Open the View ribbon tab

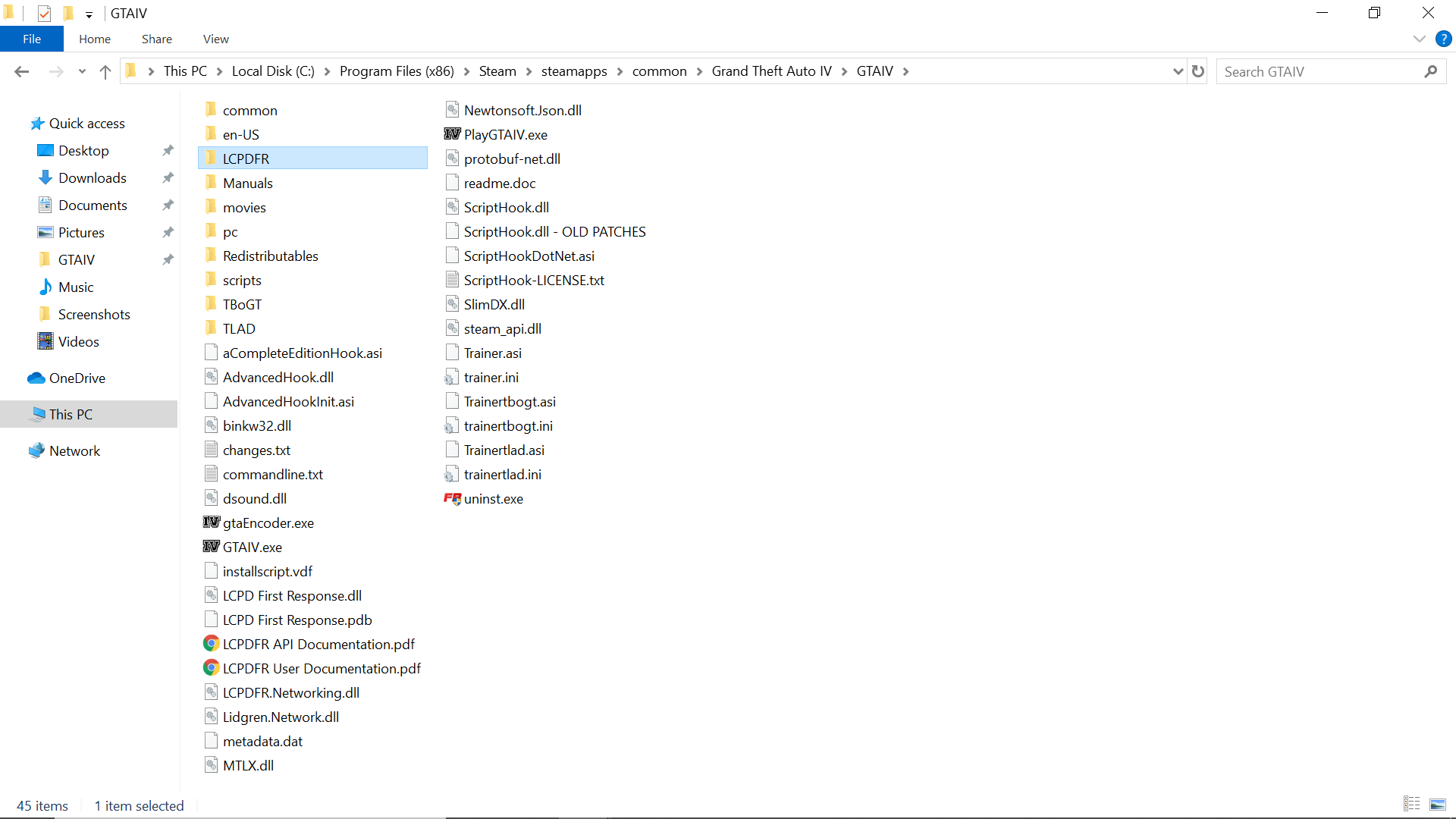(215, 39)
